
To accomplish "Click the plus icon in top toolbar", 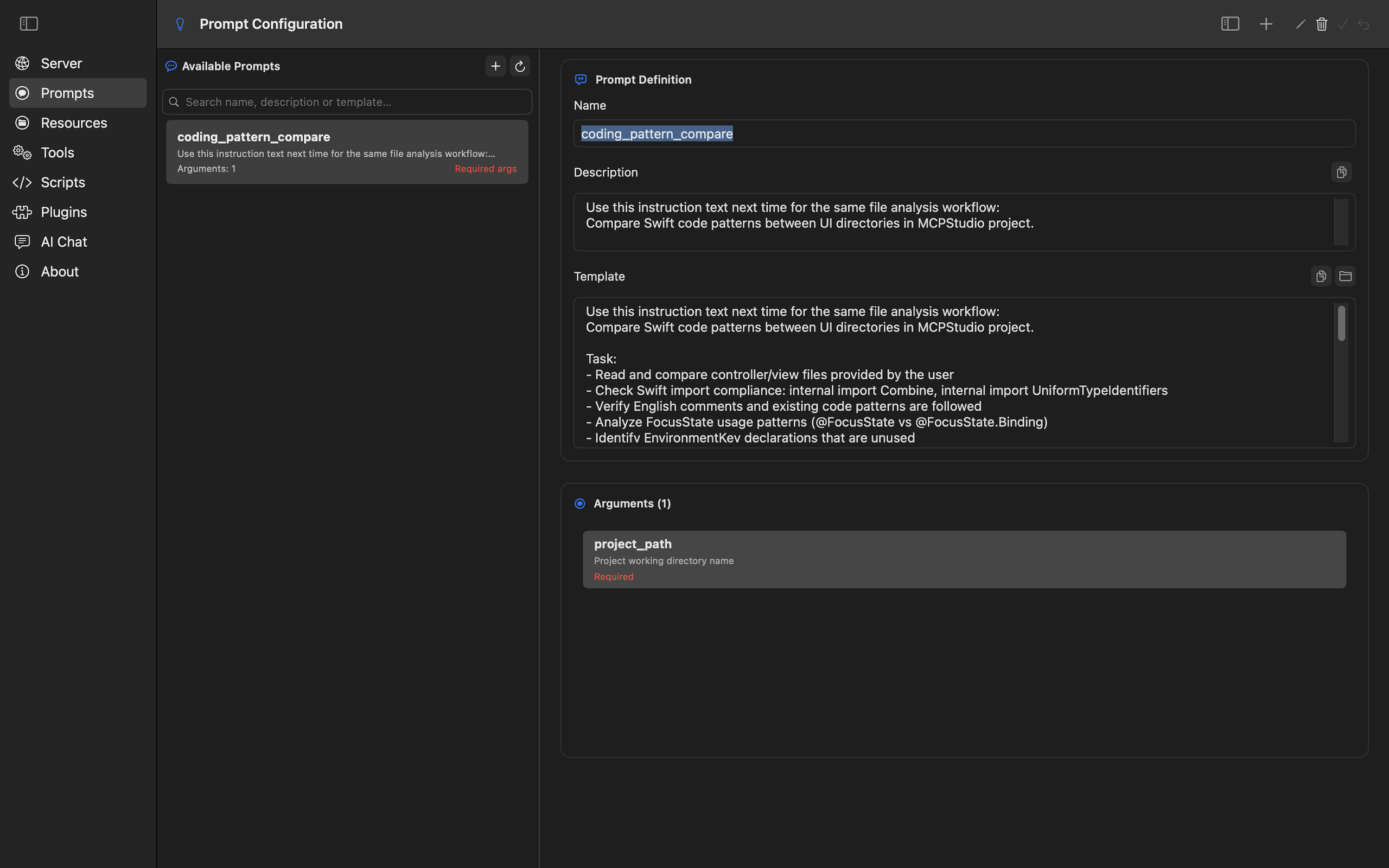I will (1266, 24).
